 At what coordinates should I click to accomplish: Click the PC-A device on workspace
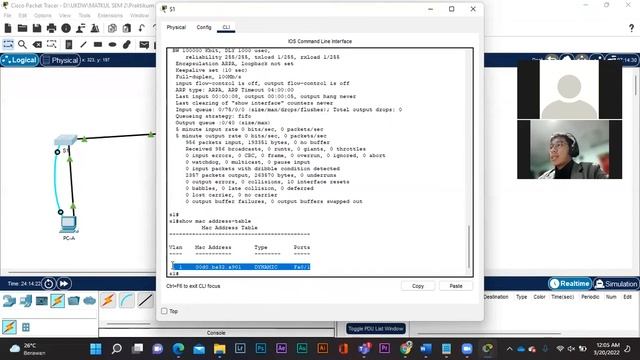pos(68,224)
